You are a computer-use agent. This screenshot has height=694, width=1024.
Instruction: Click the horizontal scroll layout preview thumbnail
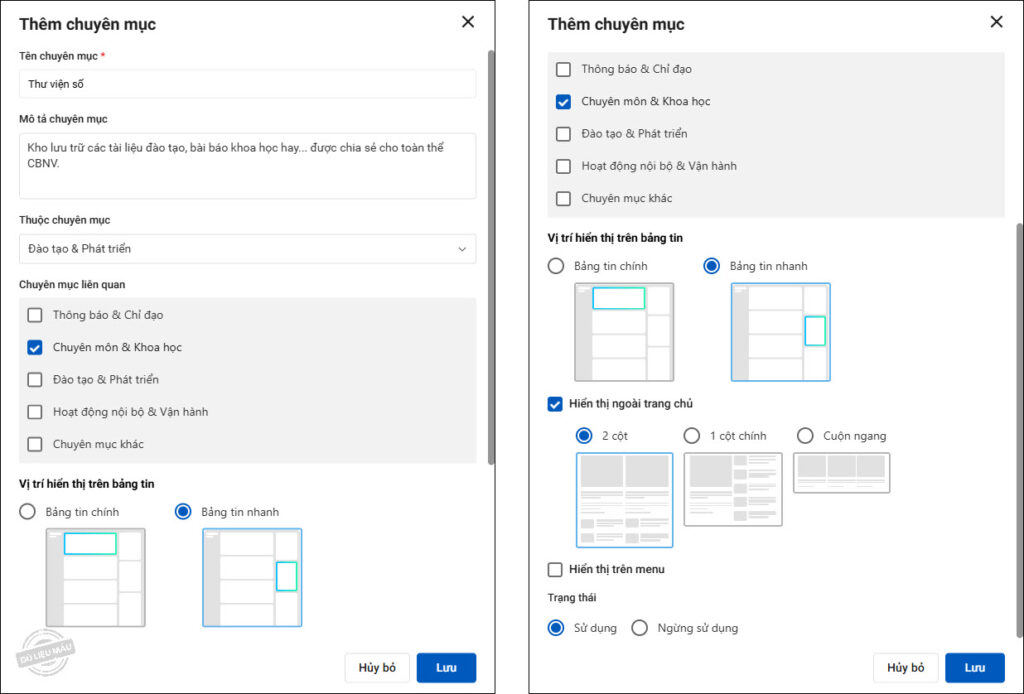click(x=841, y=473)
